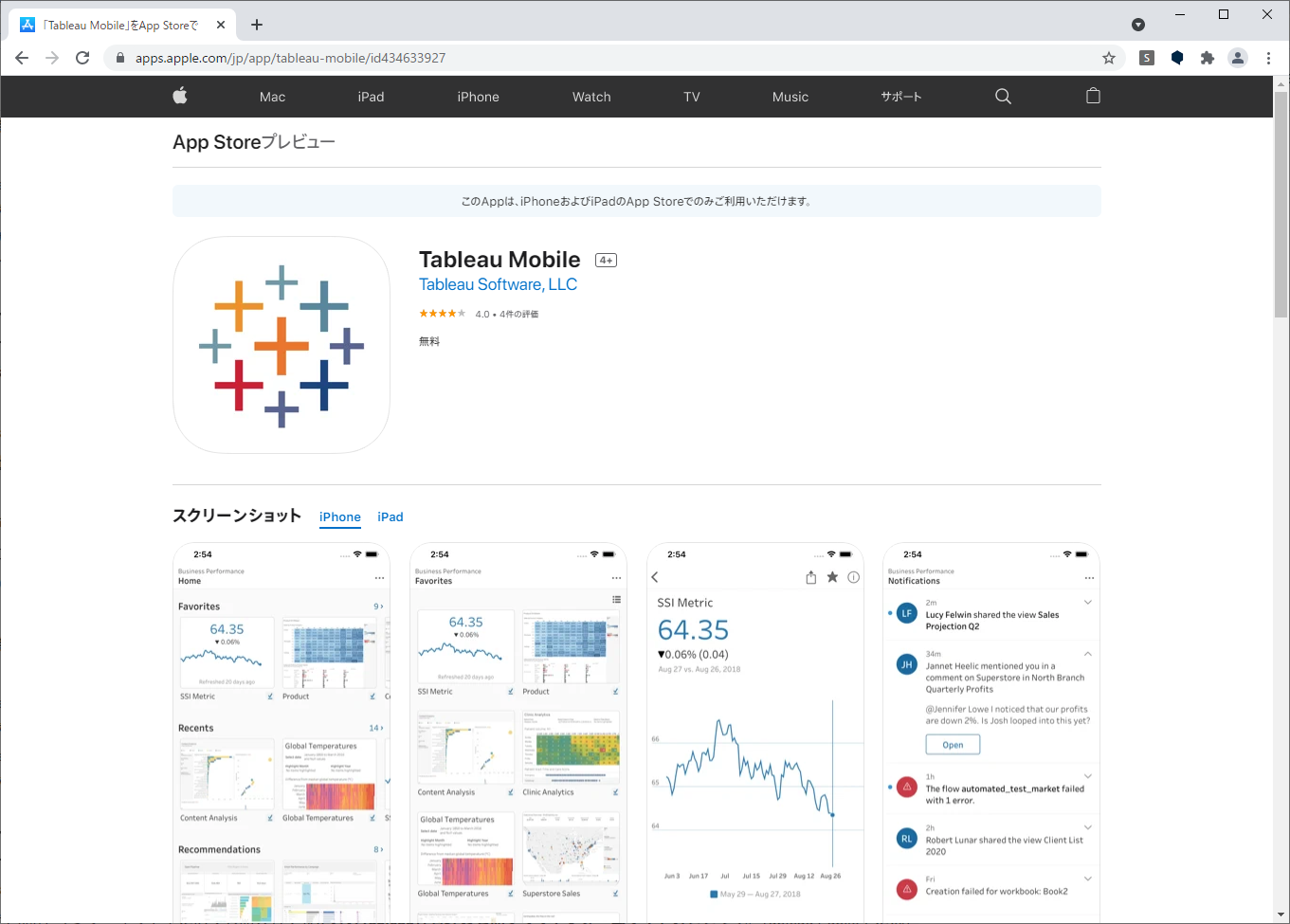Click the Apple logo in navigation bar
This screenshot has width=1290, height=924.
(180, 96)
